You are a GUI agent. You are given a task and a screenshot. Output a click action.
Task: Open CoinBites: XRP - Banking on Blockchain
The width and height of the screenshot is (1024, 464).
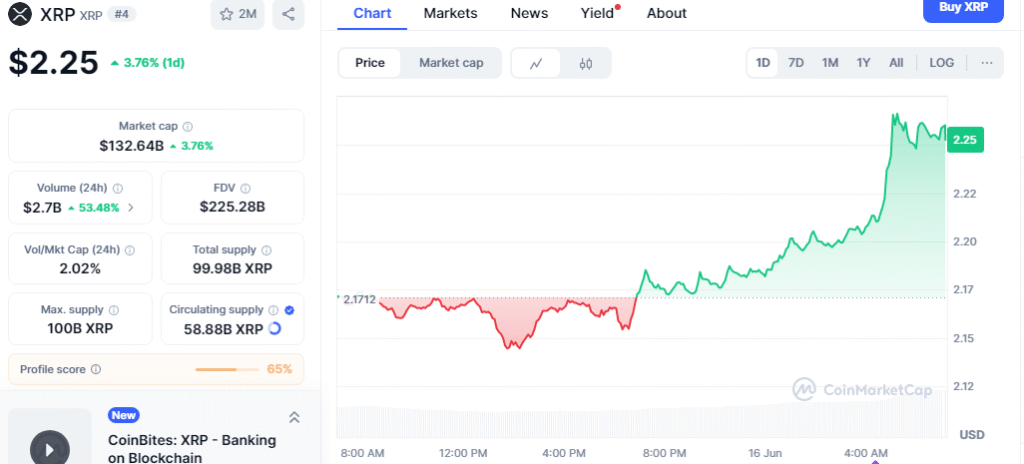192,449
